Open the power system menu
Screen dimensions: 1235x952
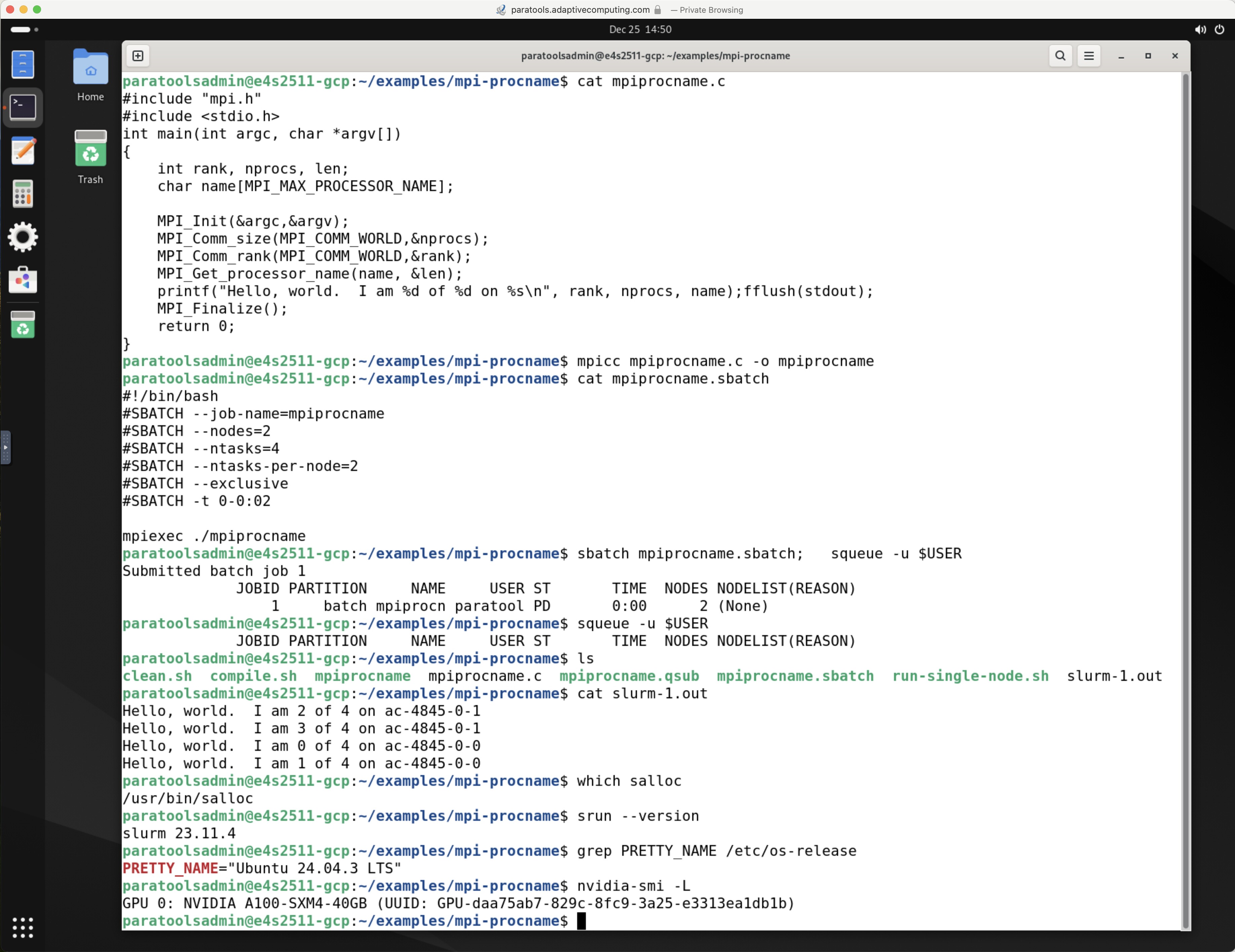[1219, 29]
